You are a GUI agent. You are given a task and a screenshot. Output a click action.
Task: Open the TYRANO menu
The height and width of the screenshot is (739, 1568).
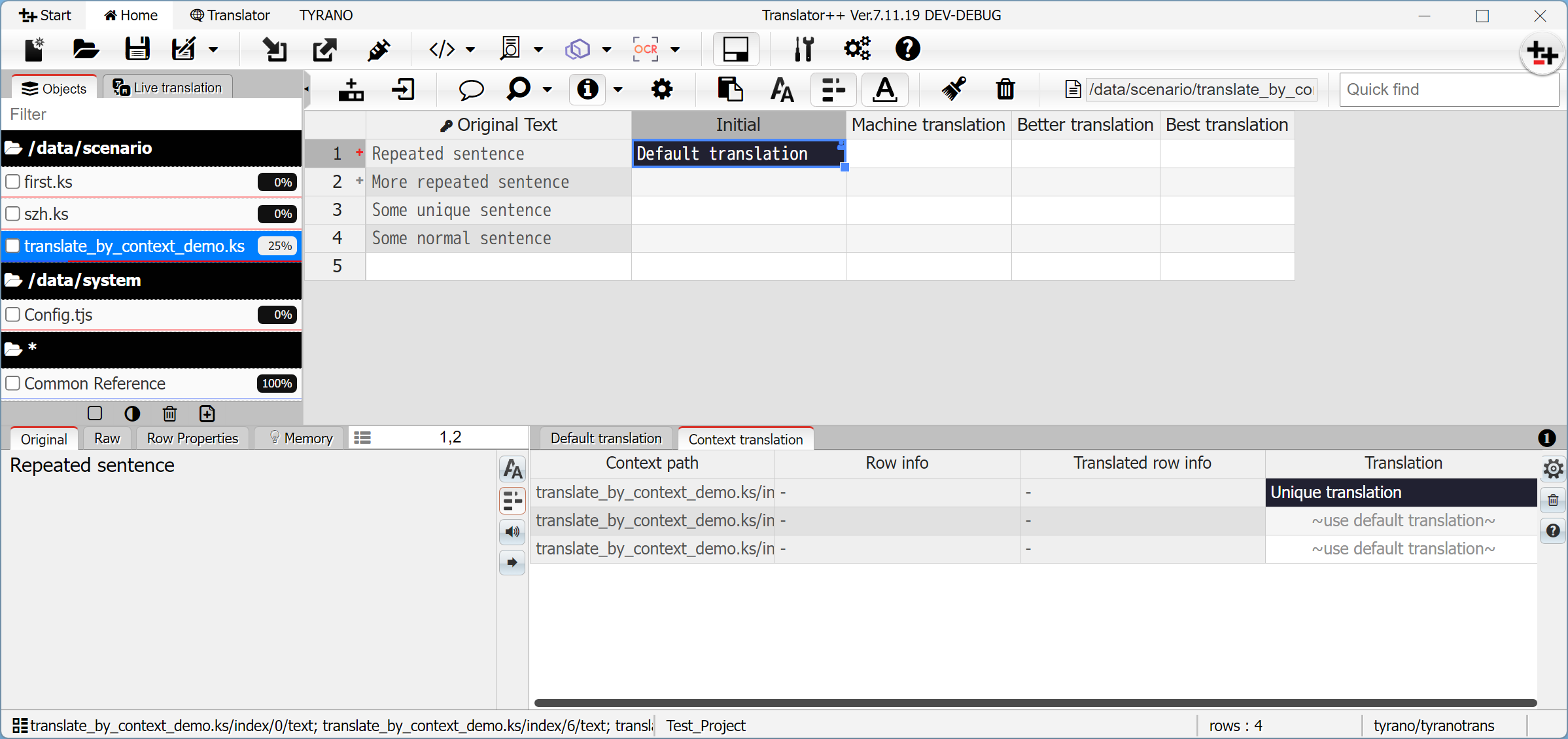326,15
